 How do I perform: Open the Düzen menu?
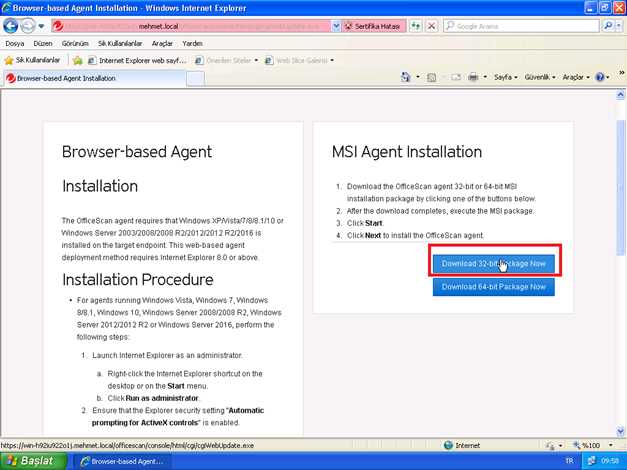tap(43, 44)
